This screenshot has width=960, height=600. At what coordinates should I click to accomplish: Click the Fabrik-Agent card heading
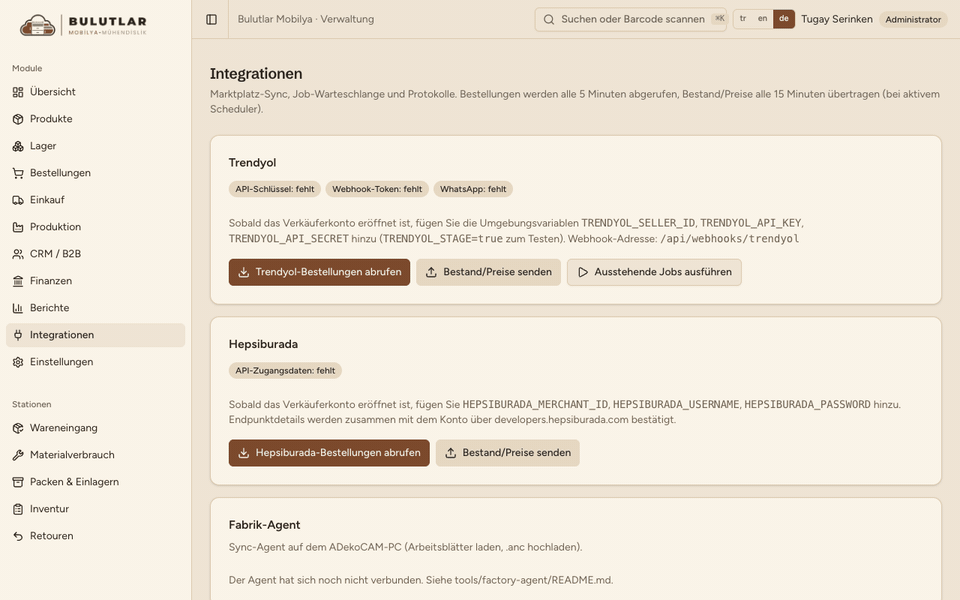tap(264, 525)
